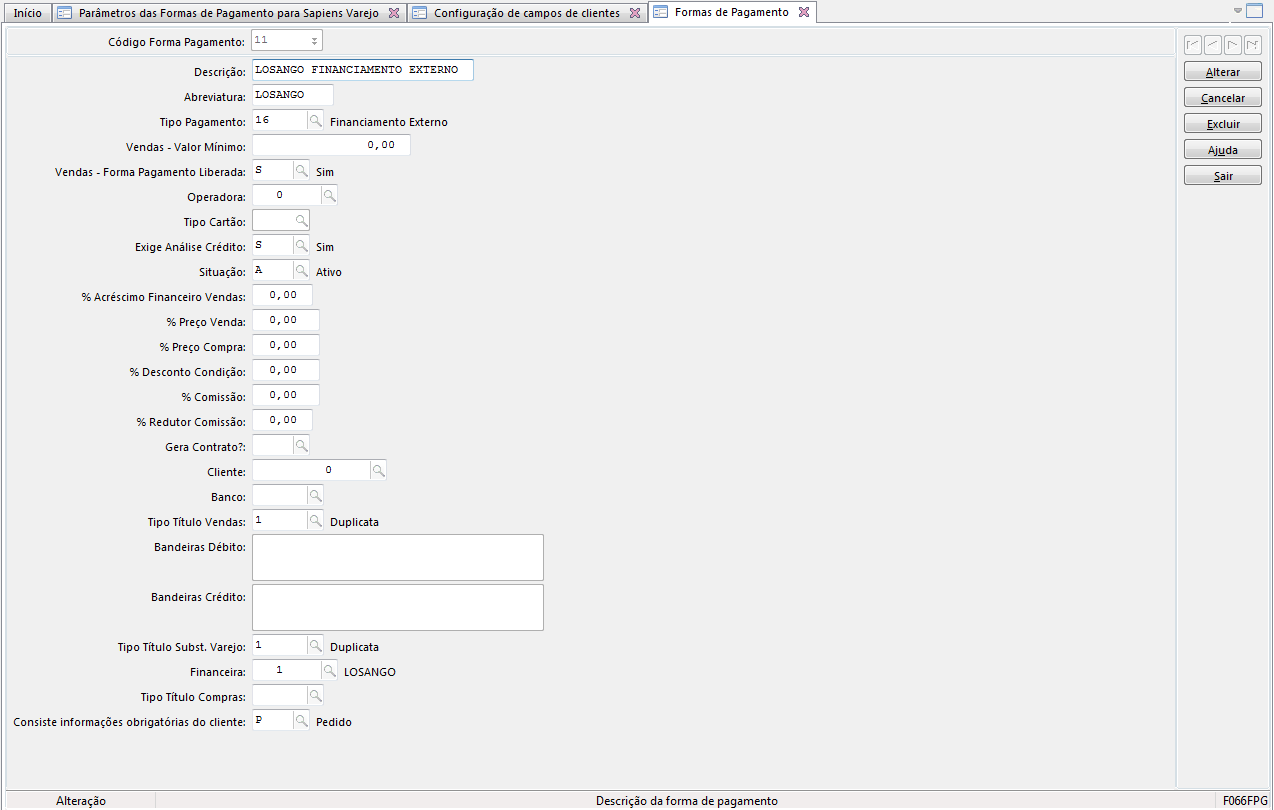Click the Banco code field
The height and width of the screenshot is (810, 1274).
point(279,495)
